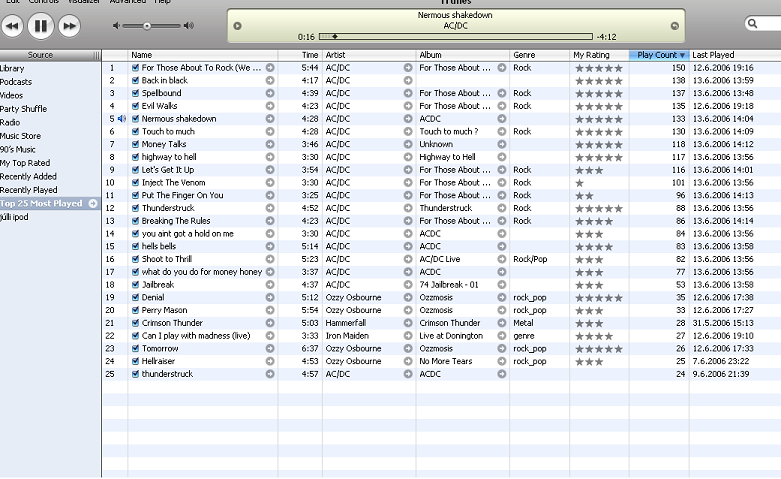Click the album arrow for 74 Jailbreak - 01
This screenshot has width=781, height=479.
tap(502, 285)
